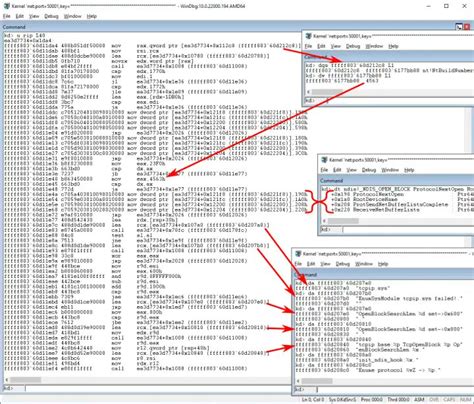Close the main Command pane with red X
The height and width of the screenshot is (404, 474).
tap(467, 27)
